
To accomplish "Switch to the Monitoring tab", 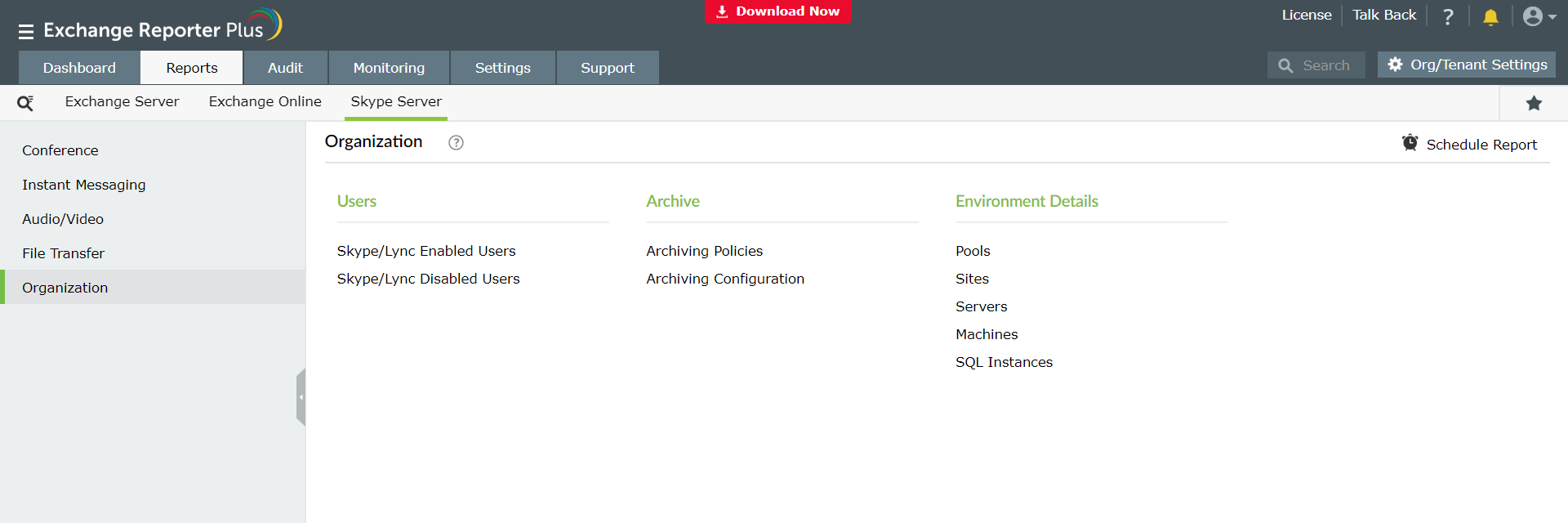I will [x=389, y=68].
